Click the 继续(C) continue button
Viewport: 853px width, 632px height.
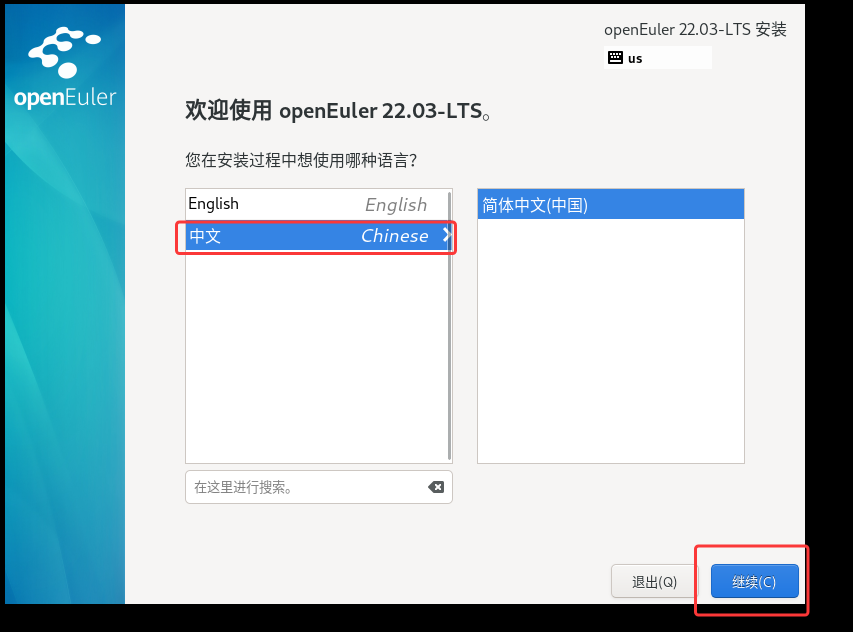(755, 581)
